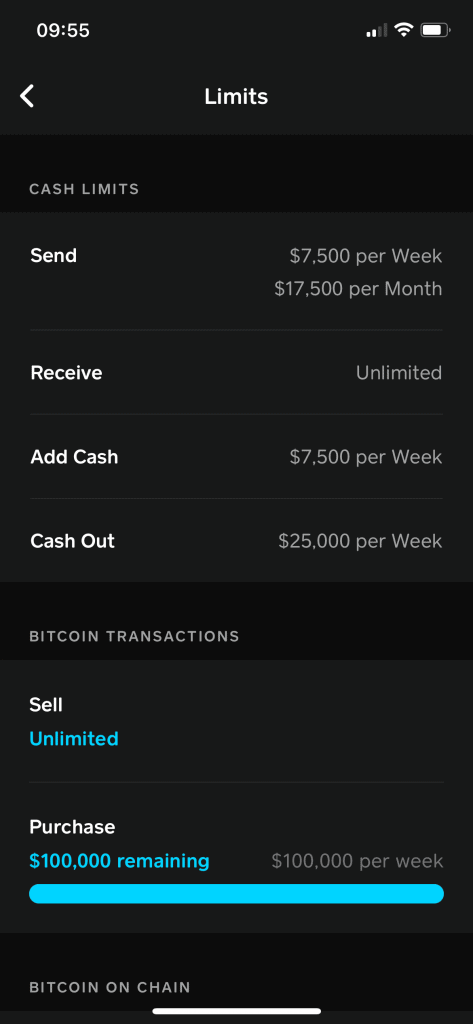Tap the cellular signal bars icon

377,30
